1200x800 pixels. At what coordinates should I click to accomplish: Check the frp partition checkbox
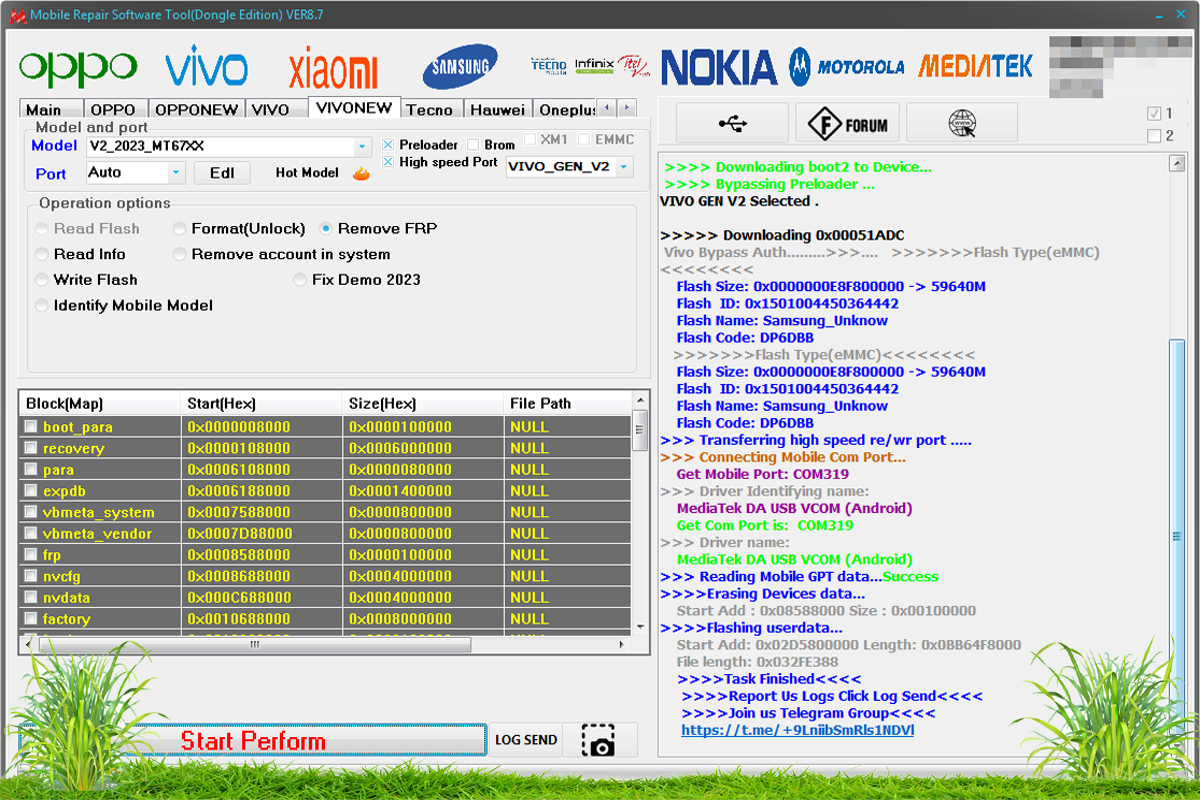click(31, 555)
